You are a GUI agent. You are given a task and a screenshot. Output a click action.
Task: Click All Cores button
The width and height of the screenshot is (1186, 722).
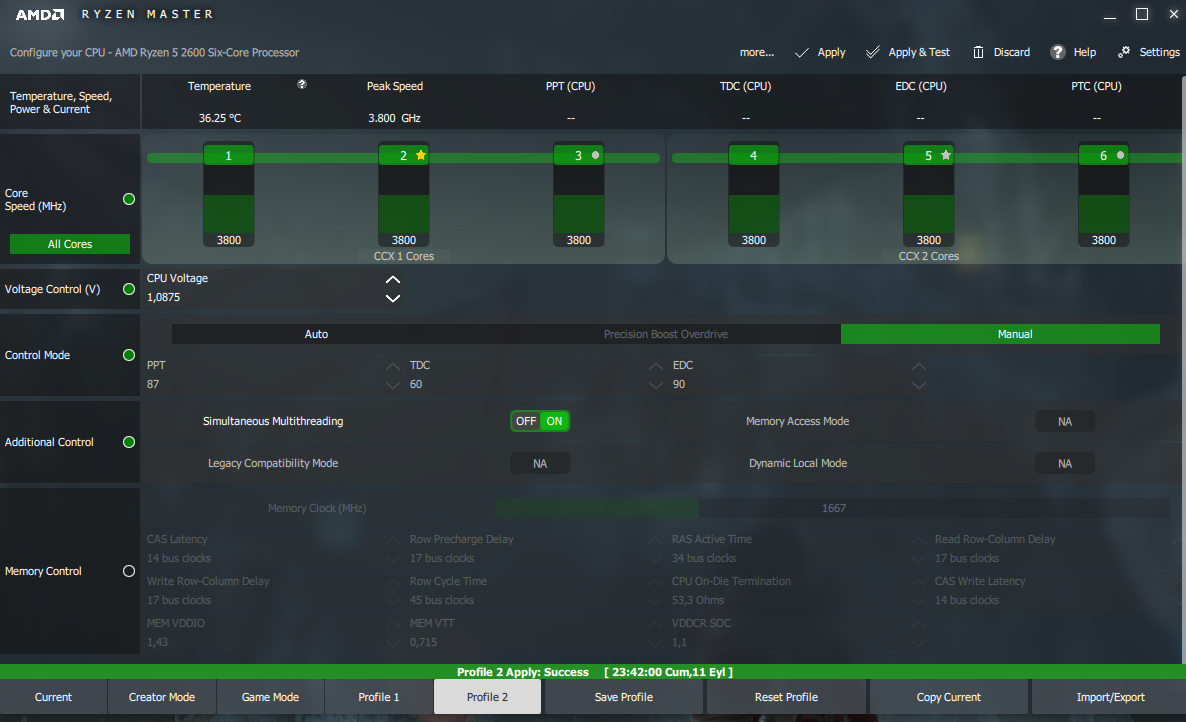(x=70, y=244)
